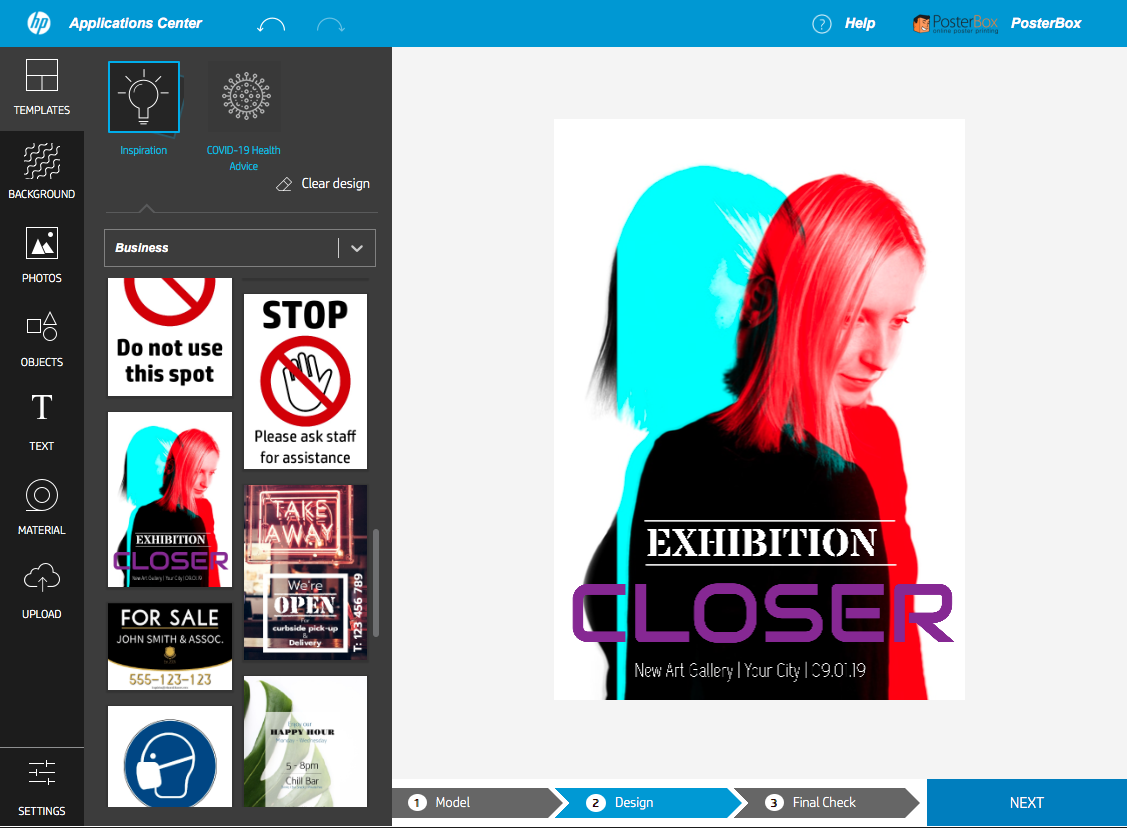Select the Photos tool
This screenshot has height=828, width=1127.
pos(42,245)
